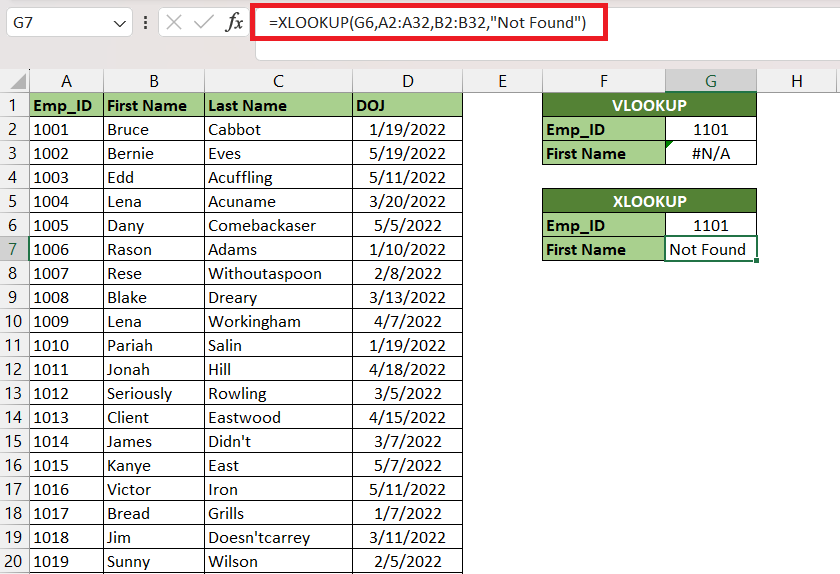Click the Not Found result cell
The image size is (840, 574).
point(711,249)
